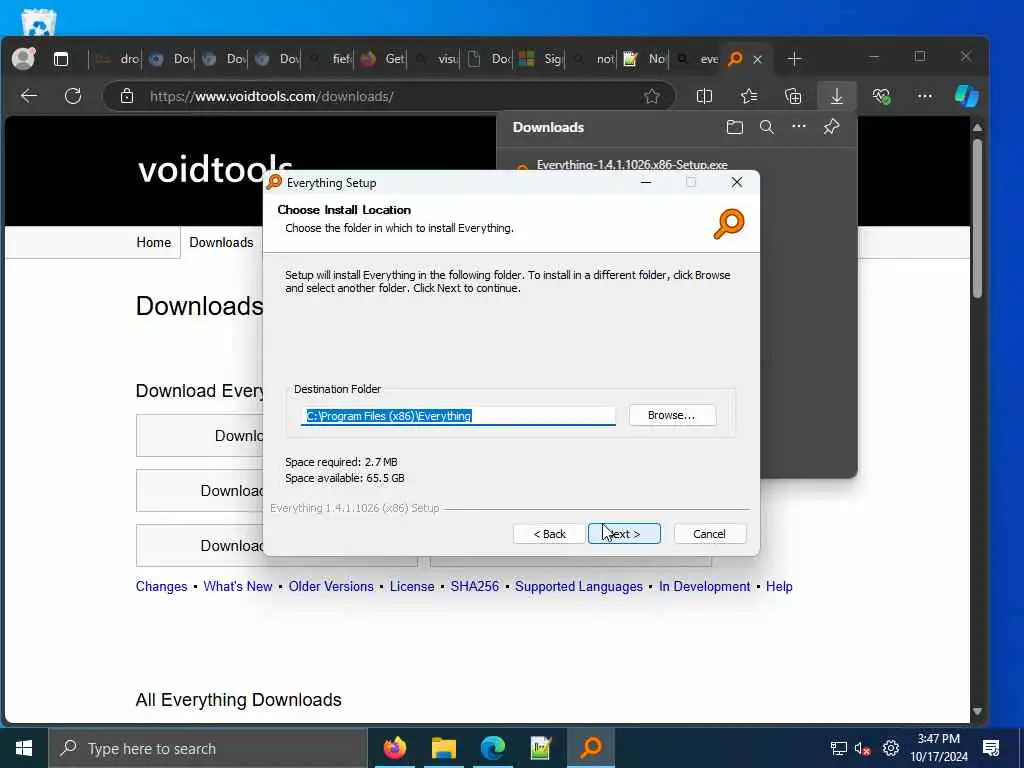Open the License link
Screen dimensions: 1024x768
(x=412, y=586)
